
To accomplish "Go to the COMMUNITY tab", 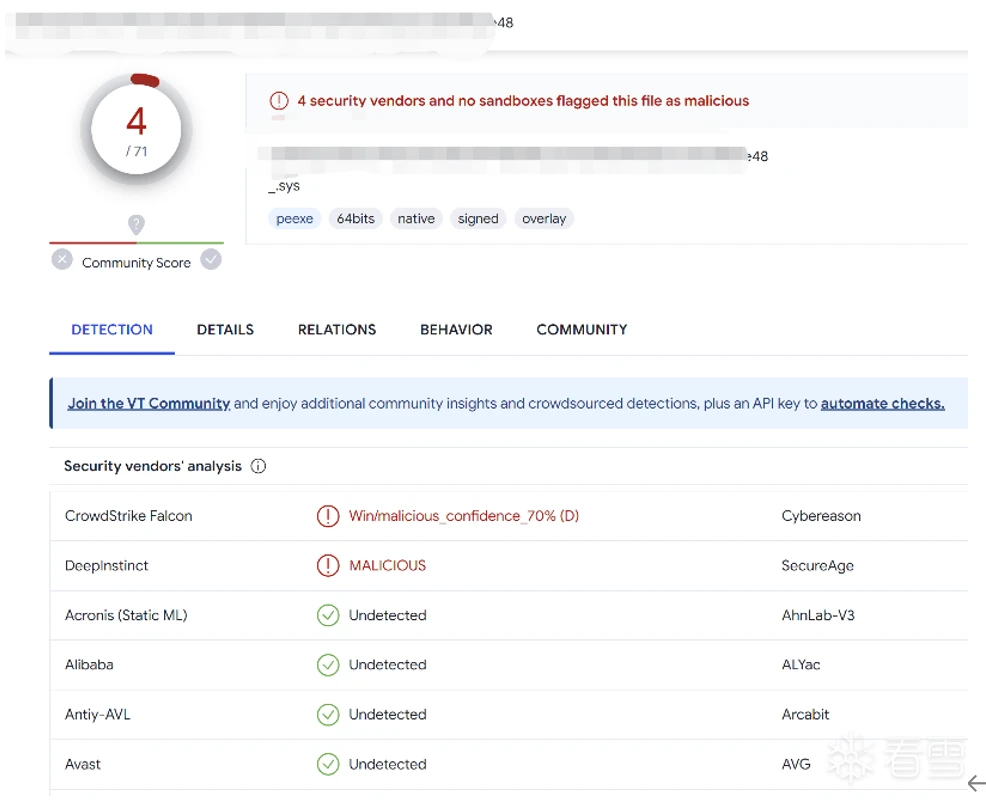I will [x=582, y=330].
